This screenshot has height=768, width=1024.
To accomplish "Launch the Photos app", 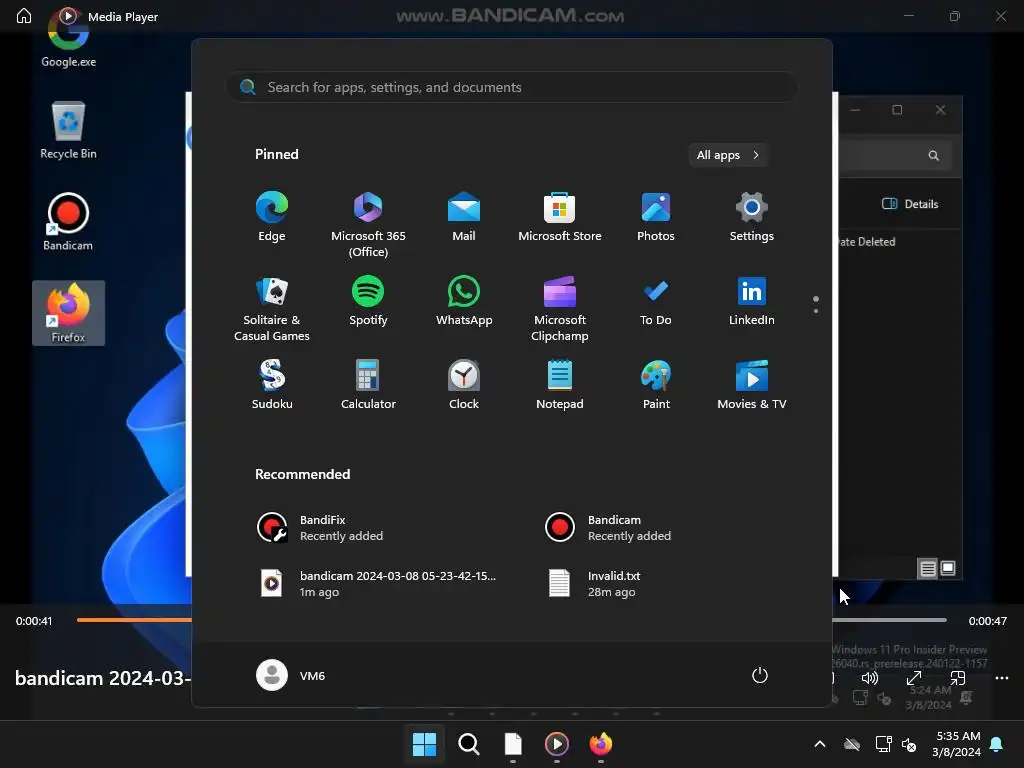I will pos(656,217).
